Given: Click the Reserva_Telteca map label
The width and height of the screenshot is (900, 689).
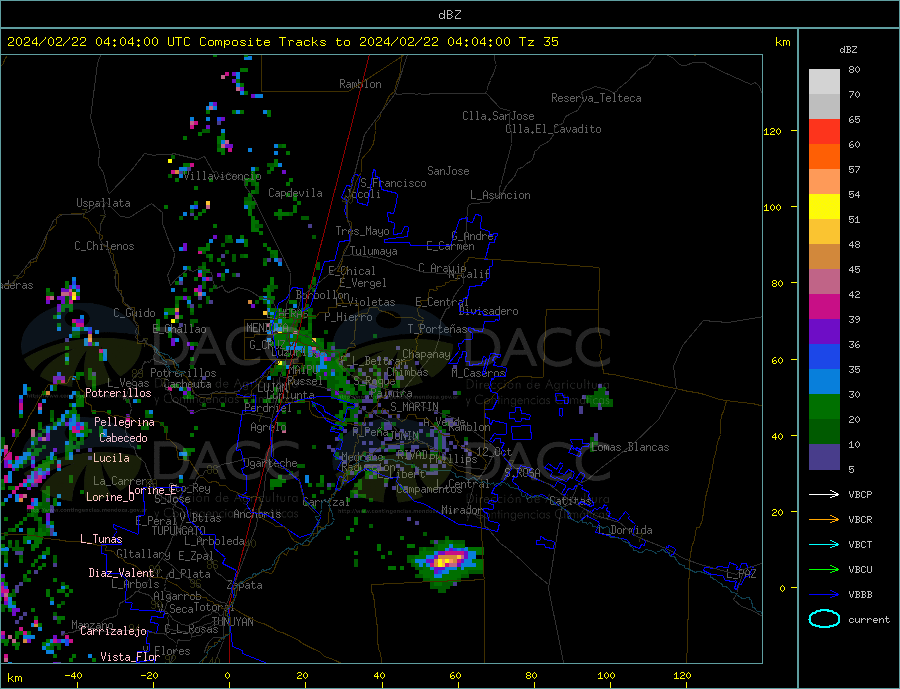Looking at the screenshot, I should click(596, 98).
